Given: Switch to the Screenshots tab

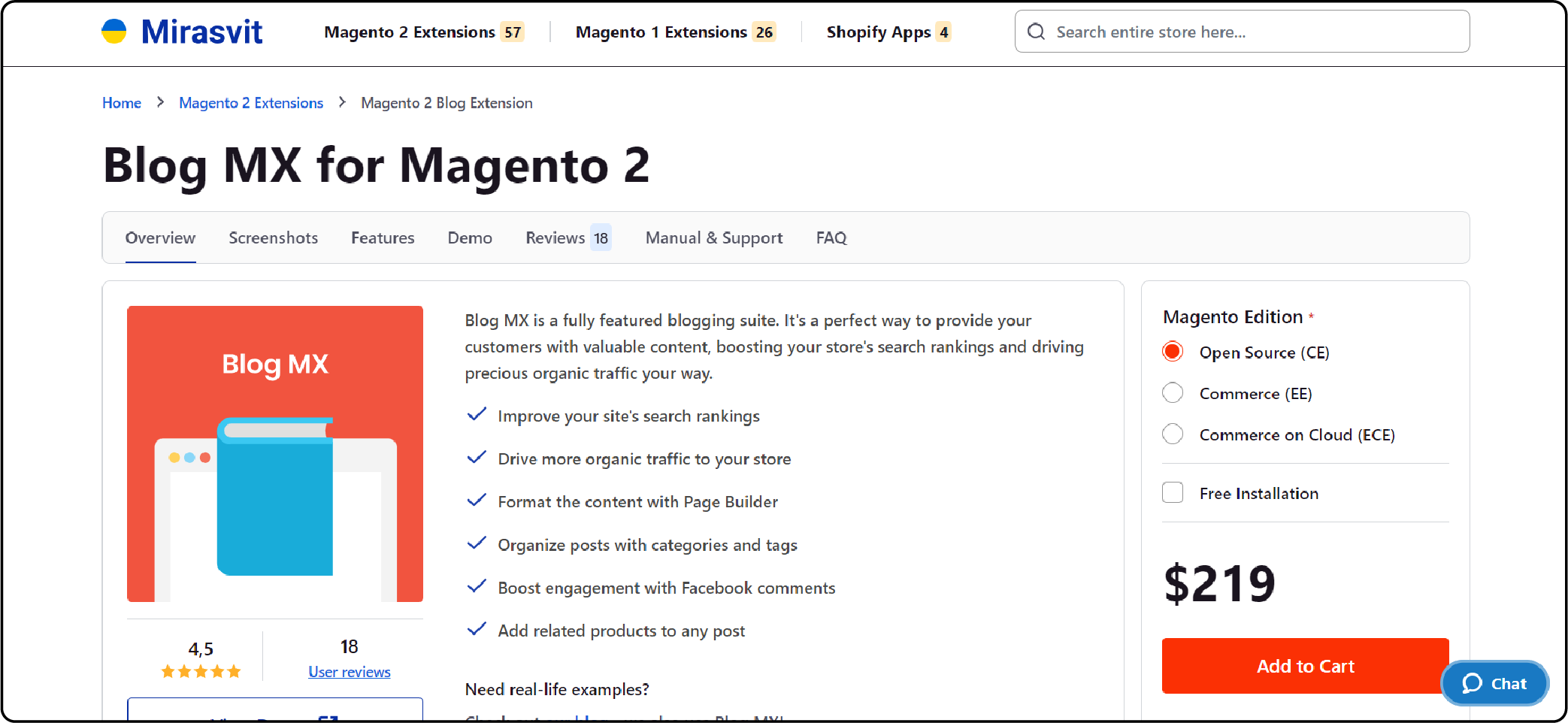Looking at the screenshot, I should 274,237.
